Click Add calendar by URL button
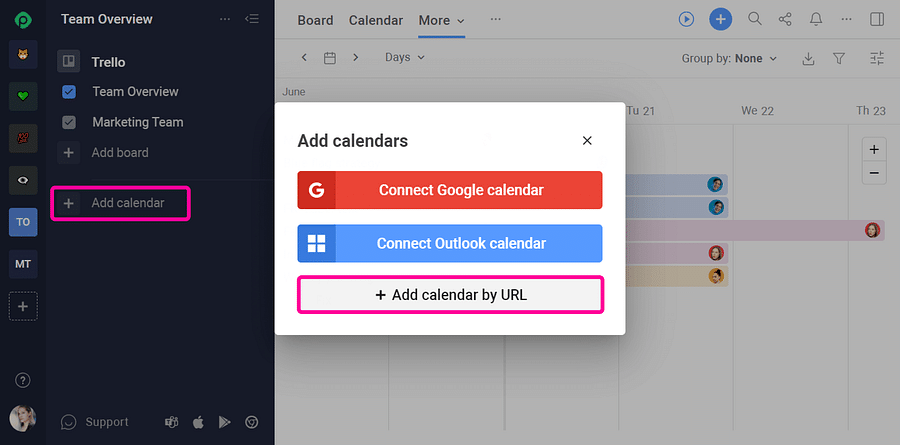The width and height of the screenshot is (900, 445). 450,295
